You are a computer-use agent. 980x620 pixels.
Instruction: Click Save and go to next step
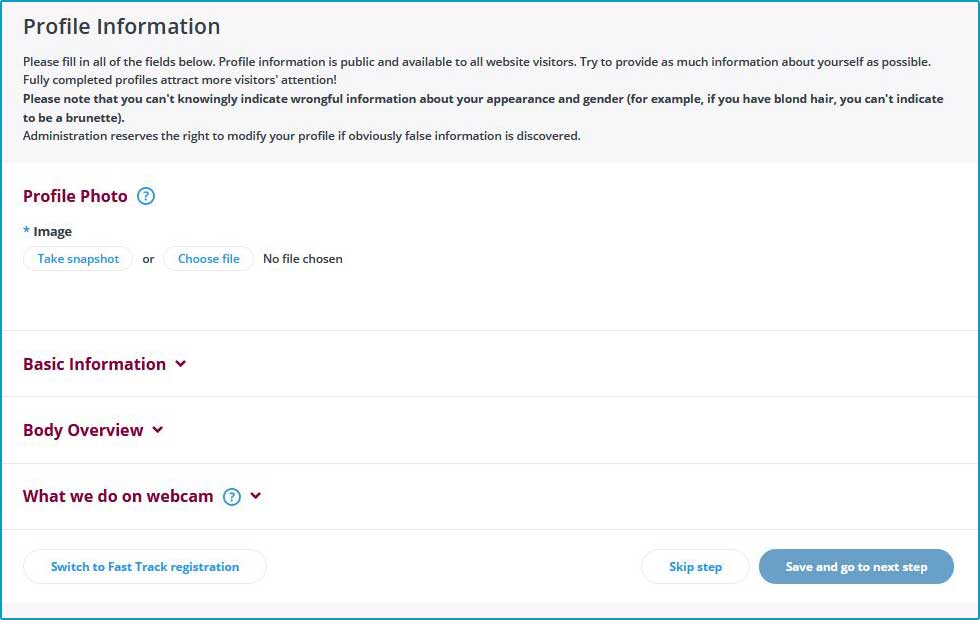(856, 567)
